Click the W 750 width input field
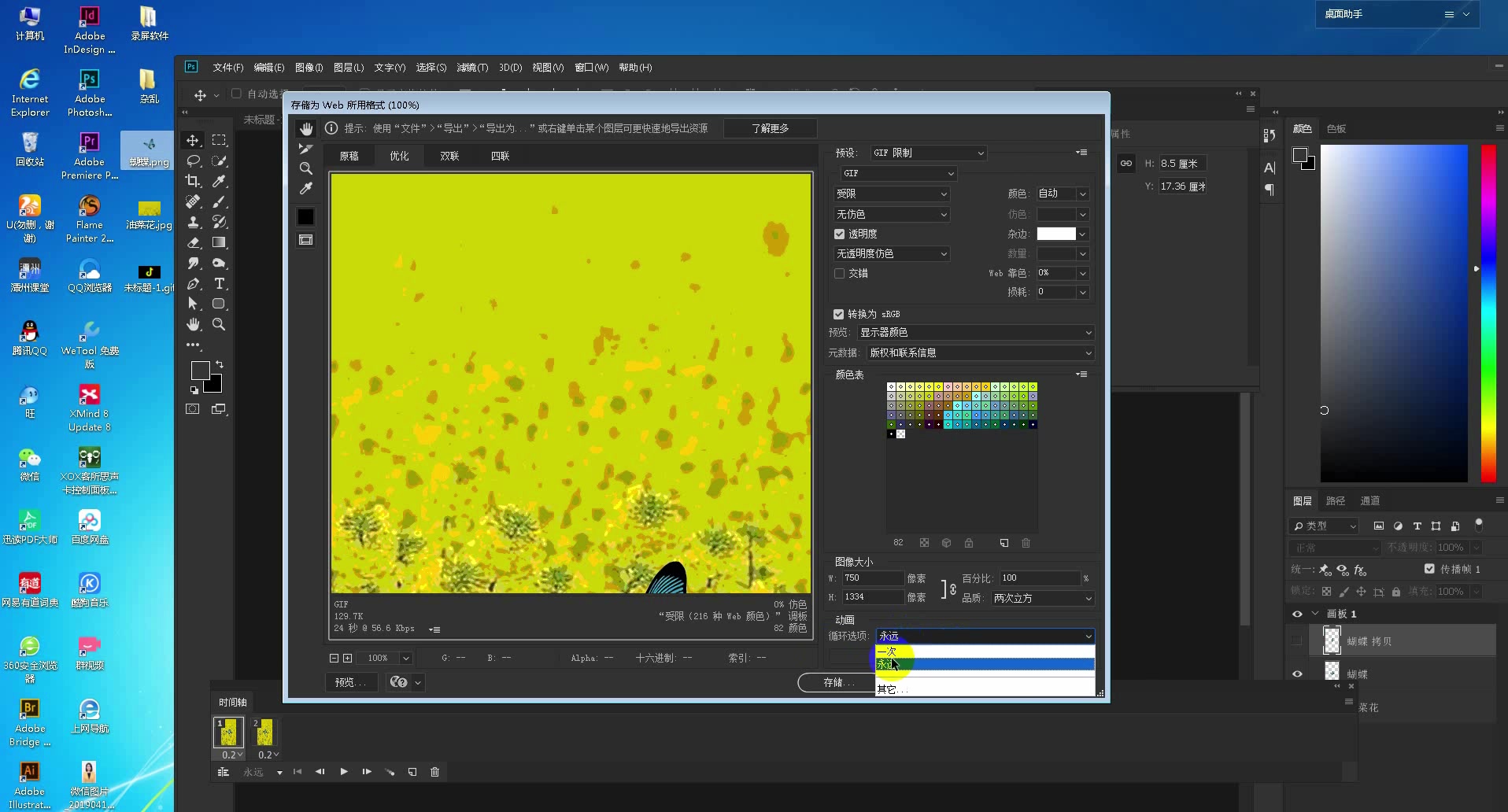This screenshot has width=1508, height=812. [873, 578]
